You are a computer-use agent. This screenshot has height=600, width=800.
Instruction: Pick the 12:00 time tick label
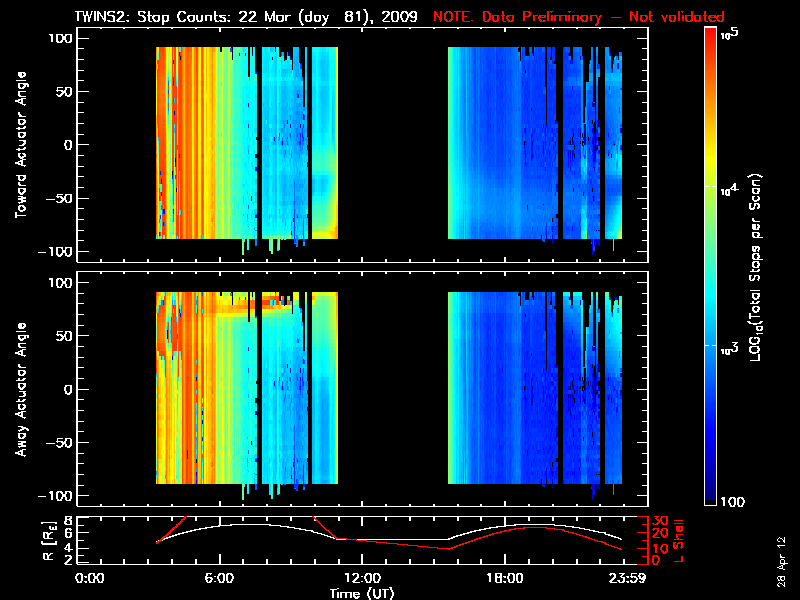tap(362, 577)
